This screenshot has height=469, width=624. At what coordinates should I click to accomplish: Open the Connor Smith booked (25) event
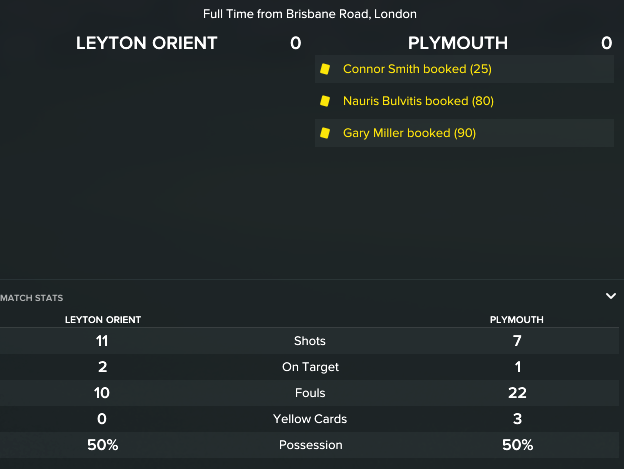coord(417,69)
